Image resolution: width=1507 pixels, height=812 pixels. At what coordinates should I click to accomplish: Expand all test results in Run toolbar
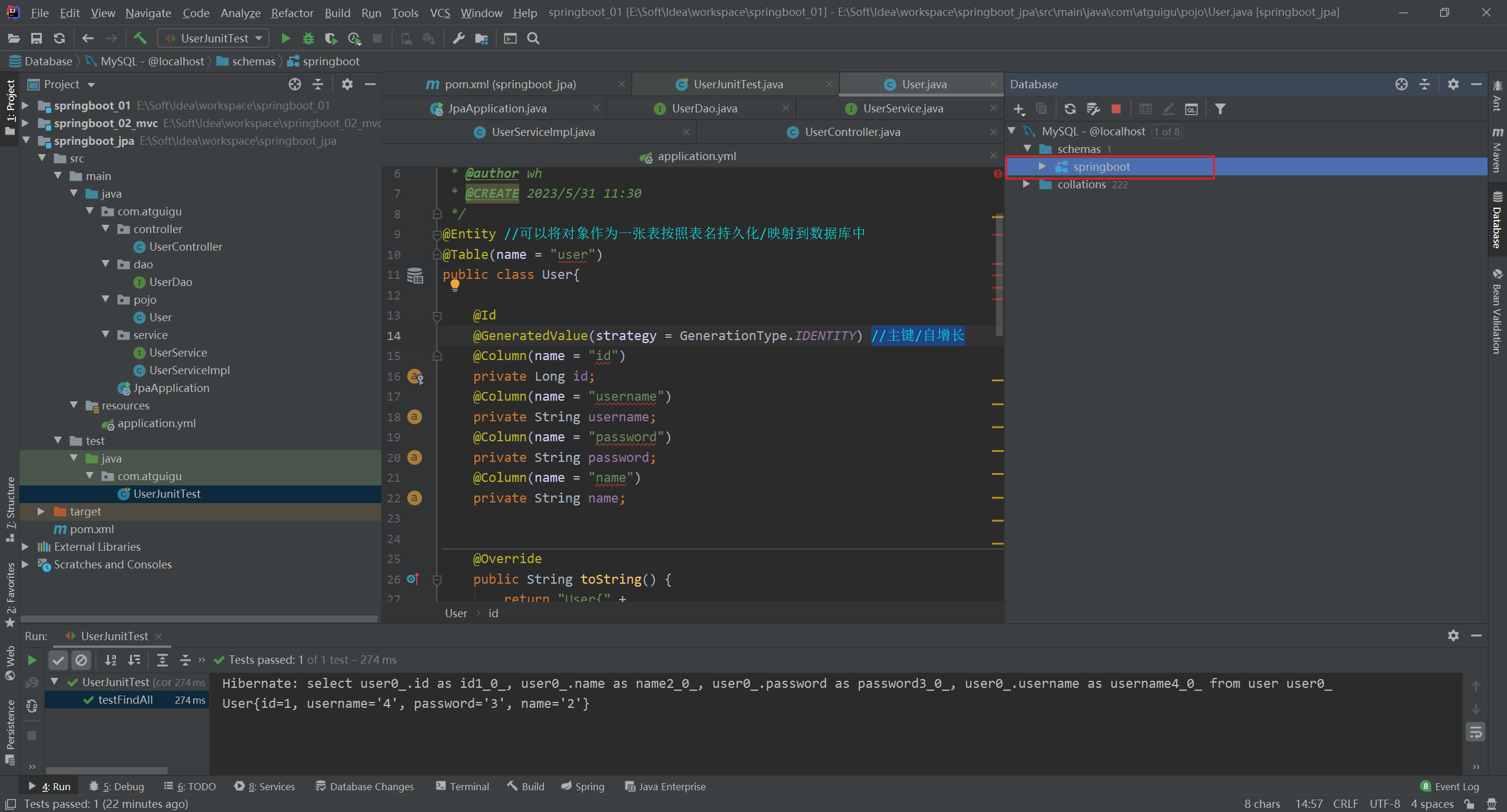[x=162, y=660]
